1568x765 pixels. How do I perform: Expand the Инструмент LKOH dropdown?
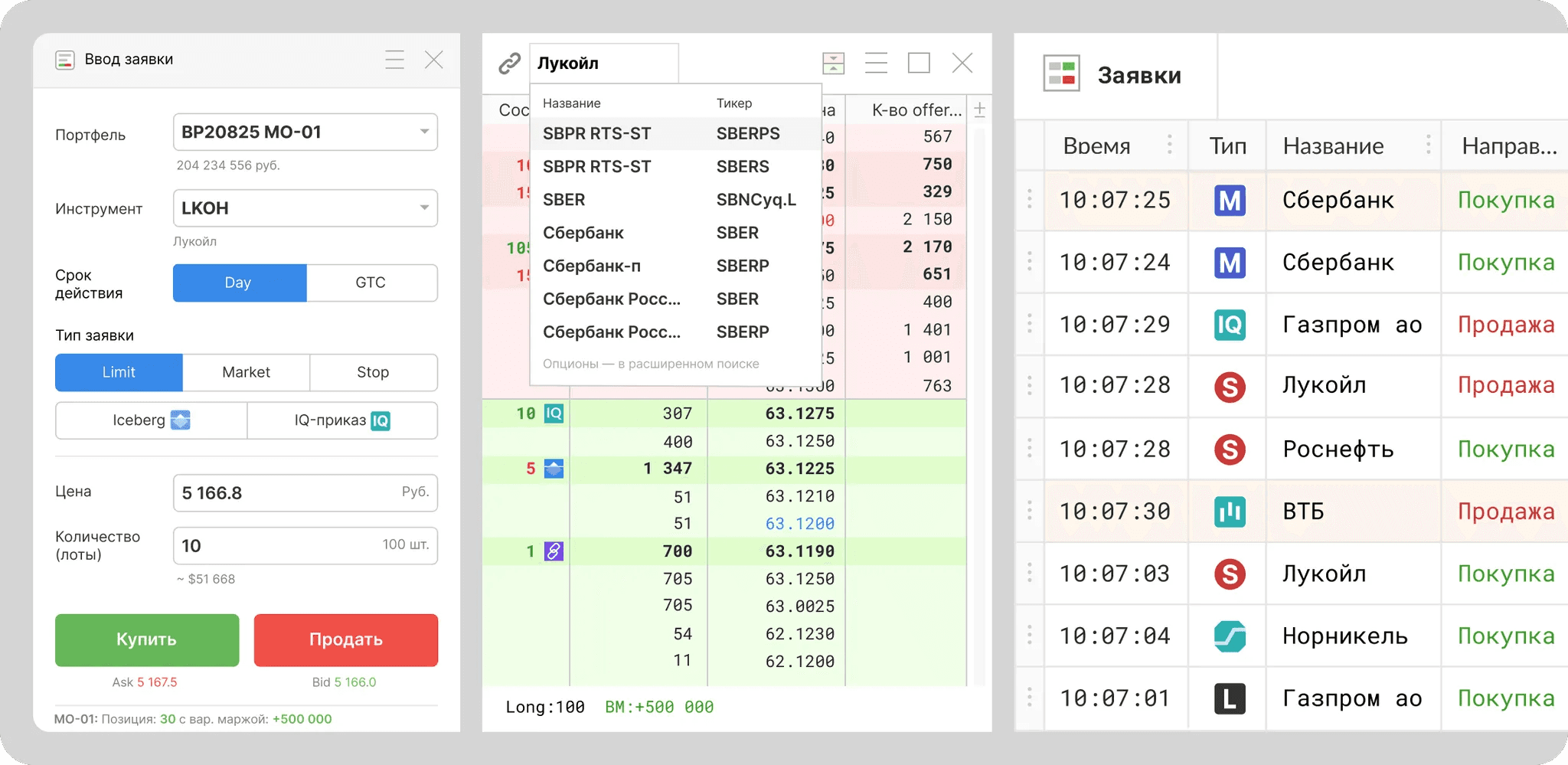coord(423,208)
